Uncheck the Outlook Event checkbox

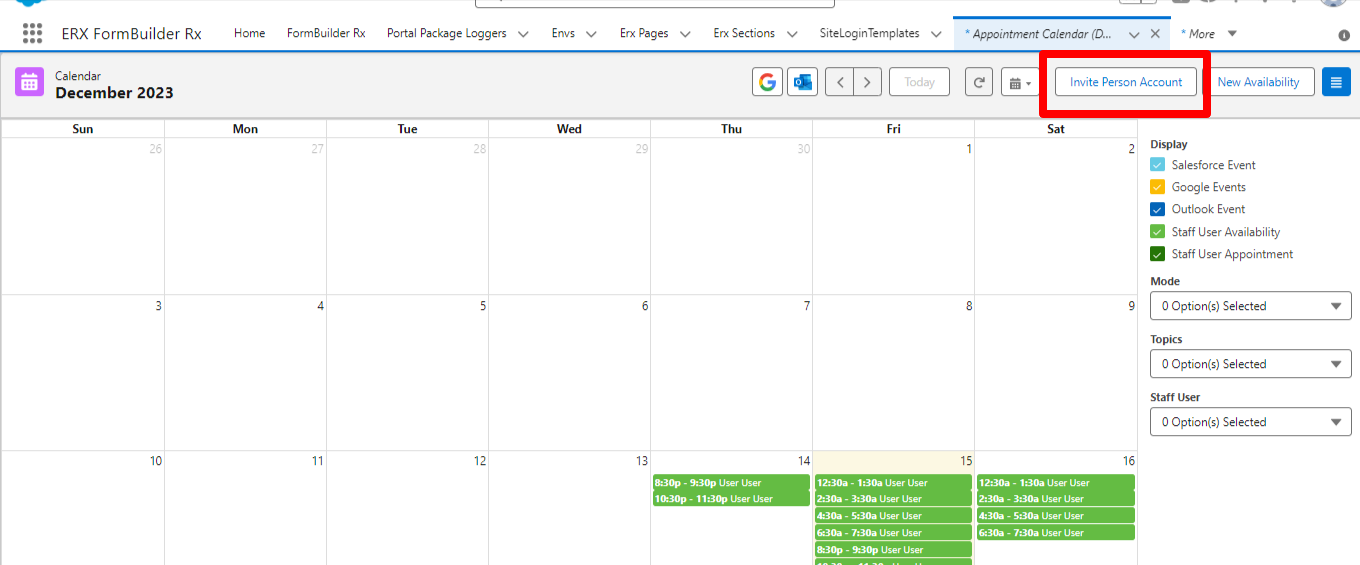click(x=1157, y=210)
